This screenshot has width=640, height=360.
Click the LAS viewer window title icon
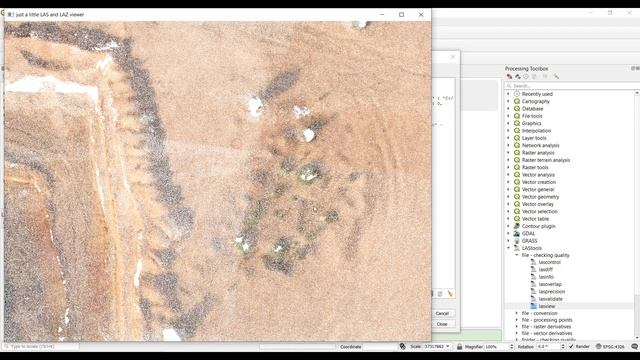[x=10, y=14]
